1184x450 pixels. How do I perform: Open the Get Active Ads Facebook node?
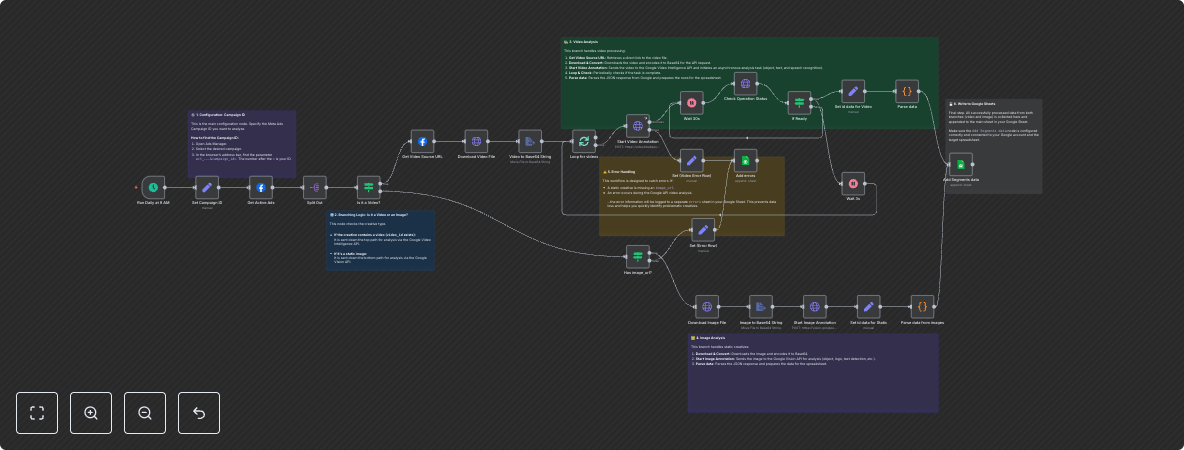point(261,187)
